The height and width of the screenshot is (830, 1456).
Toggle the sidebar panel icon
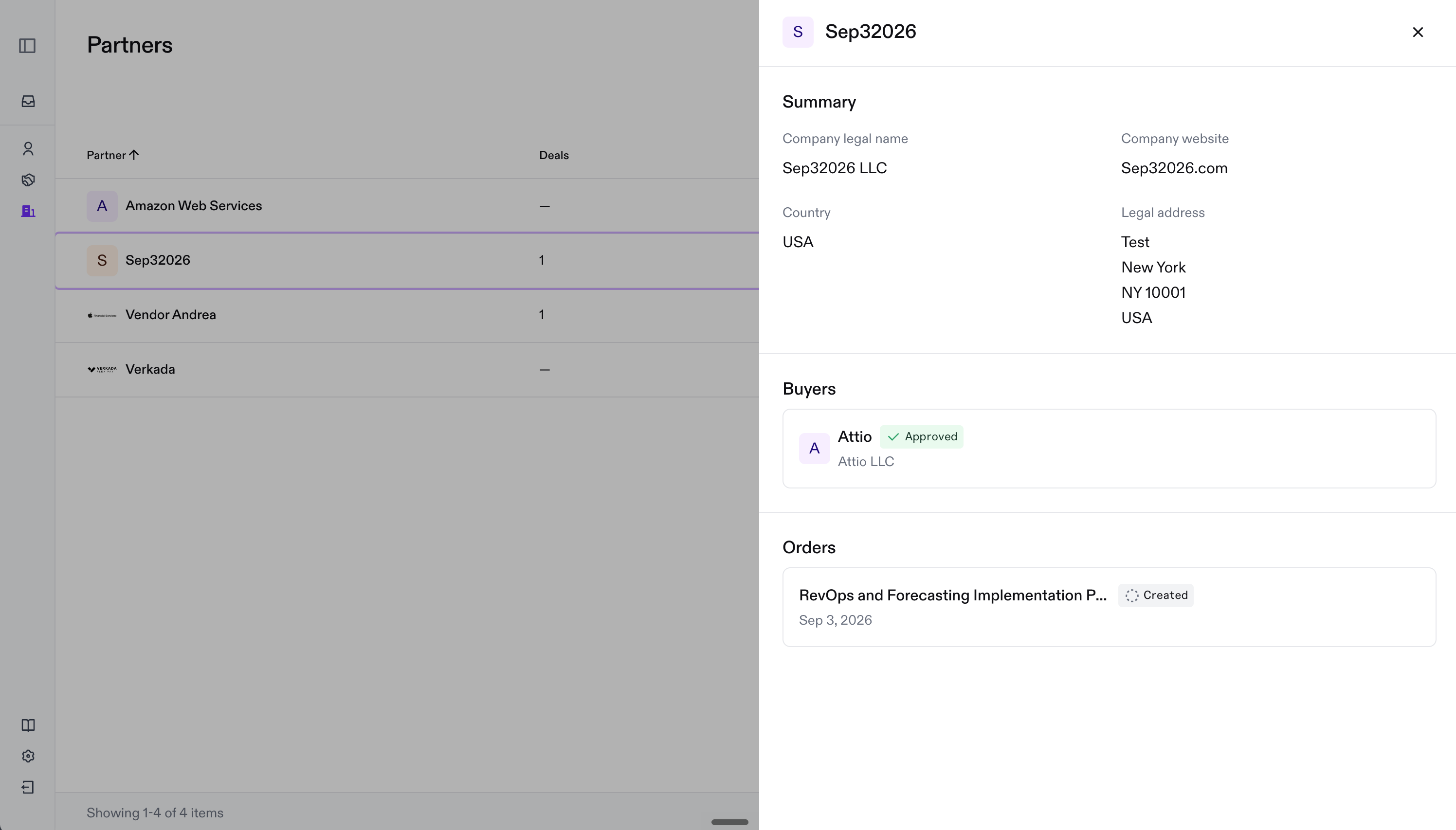(27, 46)
